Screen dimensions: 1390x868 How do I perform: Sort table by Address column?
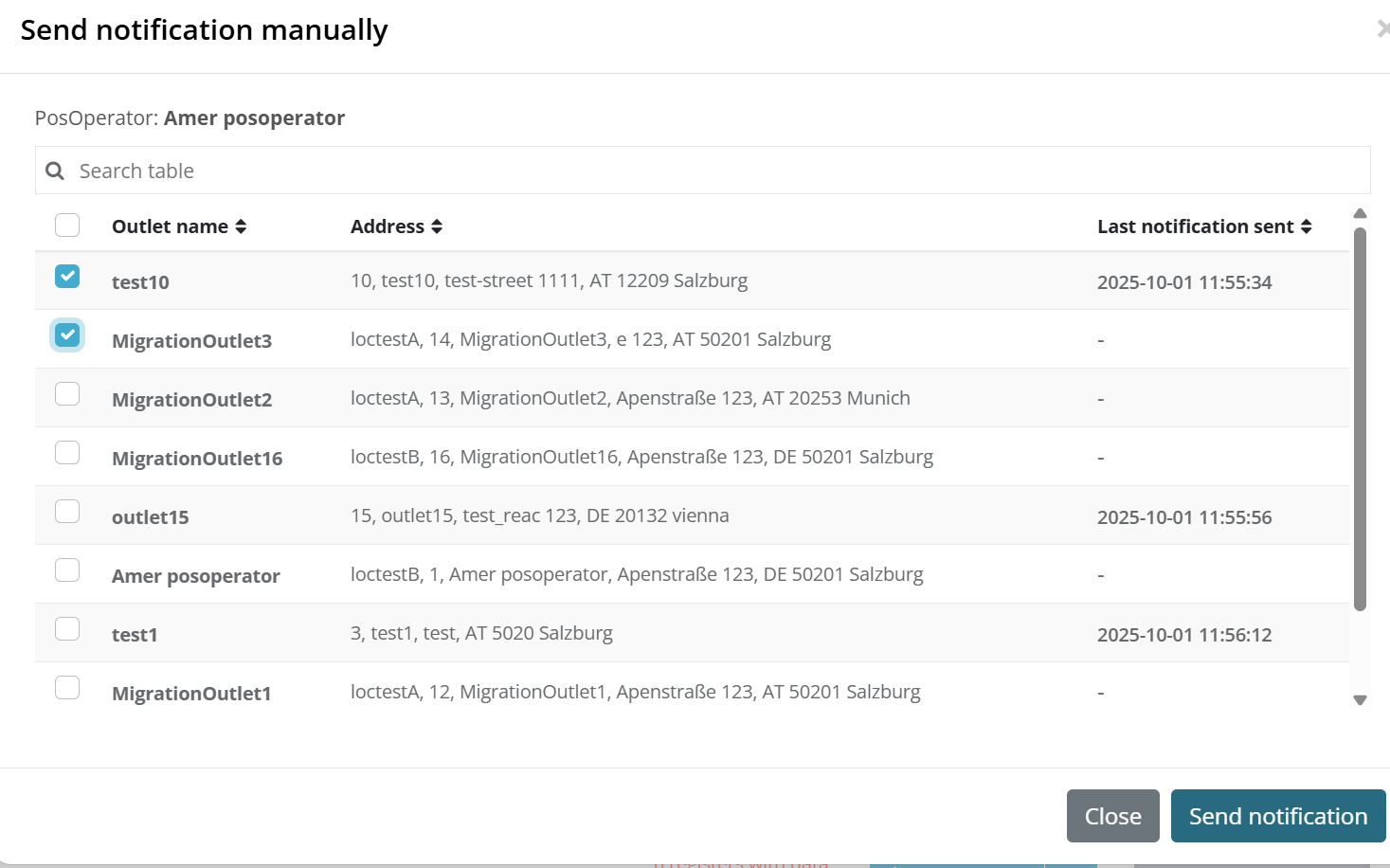pos(396,226)
